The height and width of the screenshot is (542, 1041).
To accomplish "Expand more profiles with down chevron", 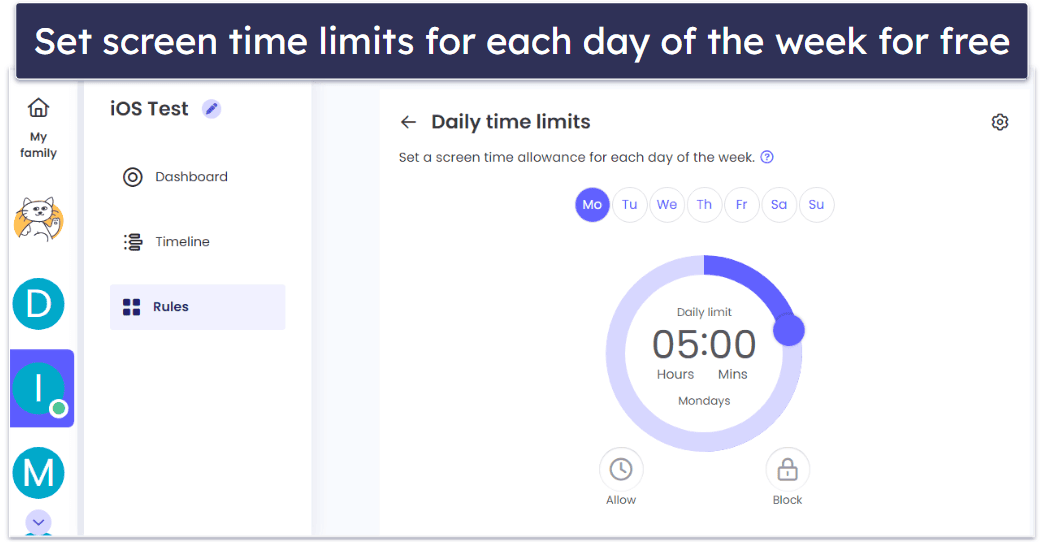I will (x=38, y=522).
